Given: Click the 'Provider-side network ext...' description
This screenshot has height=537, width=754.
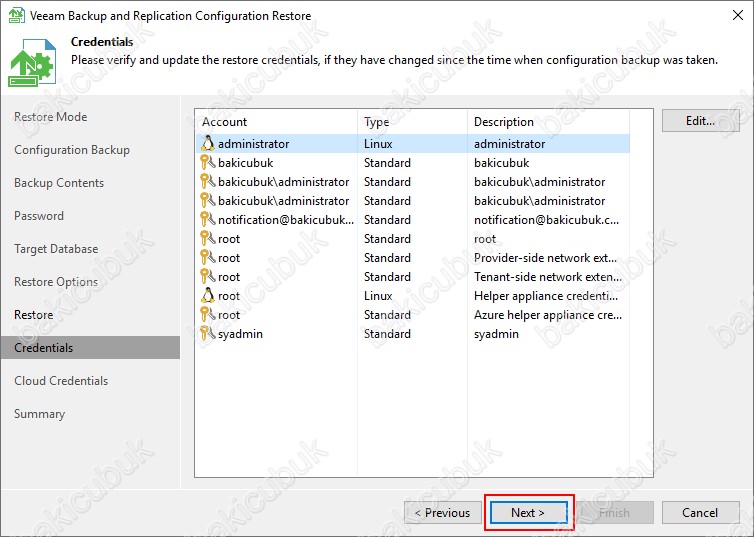Looking at the screenshot, I should (x=545, y=258).
